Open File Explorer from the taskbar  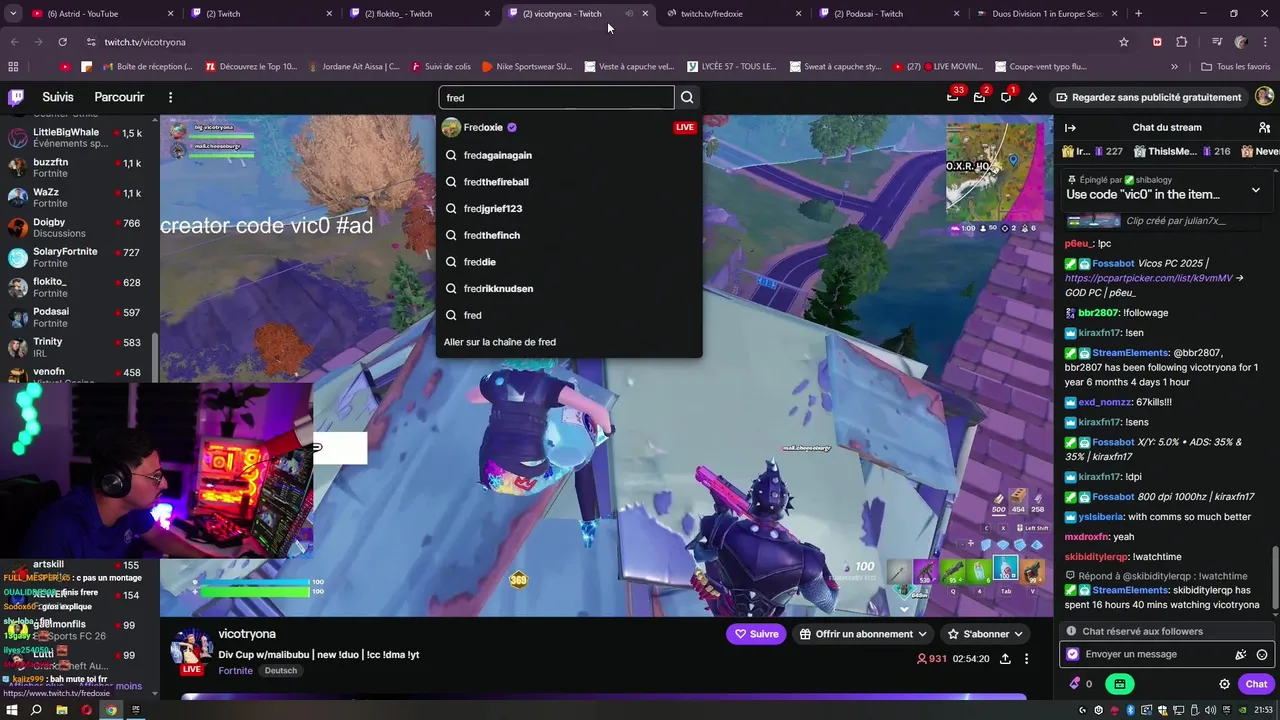61,710
